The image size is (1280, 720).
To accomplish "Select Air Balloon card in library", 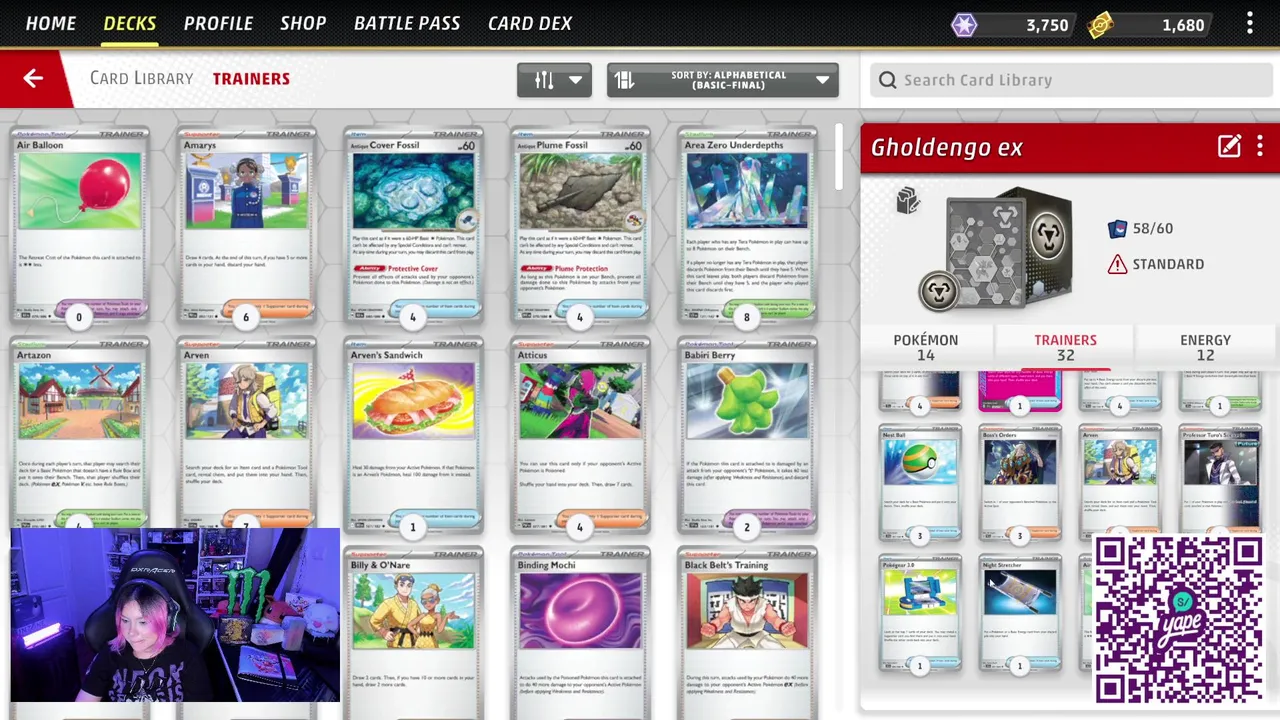I will point(79,225).
